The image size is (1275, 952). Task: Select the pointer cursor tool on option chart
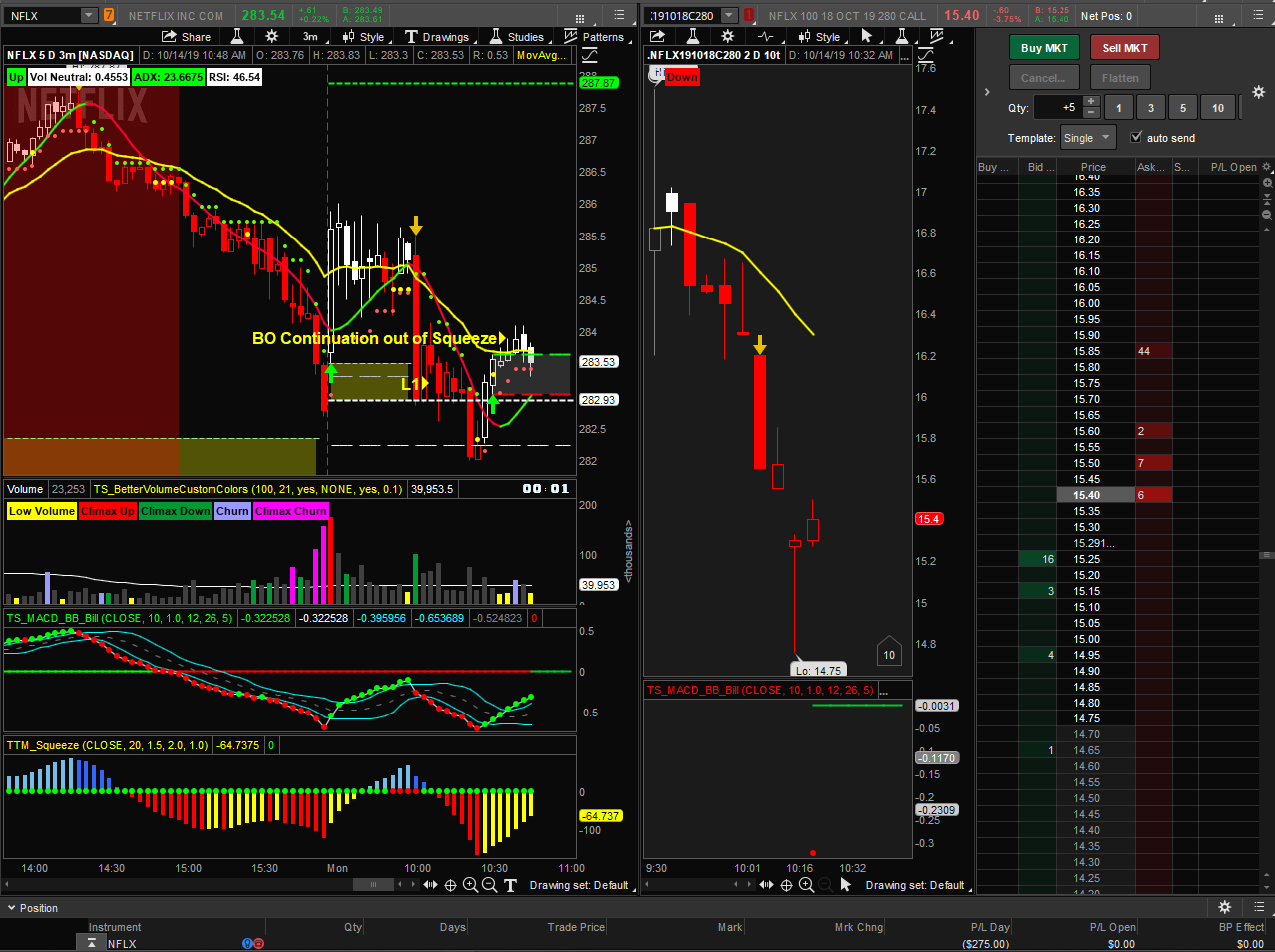866,36
